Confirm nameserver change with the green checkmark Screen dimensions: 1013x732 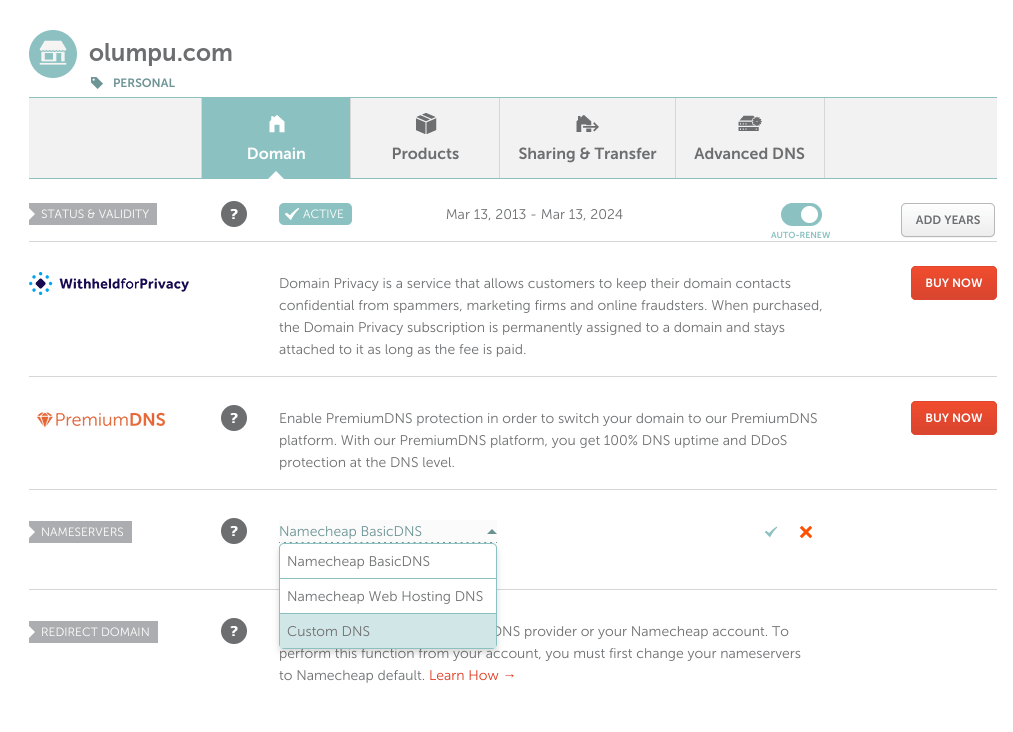(770, 531)
